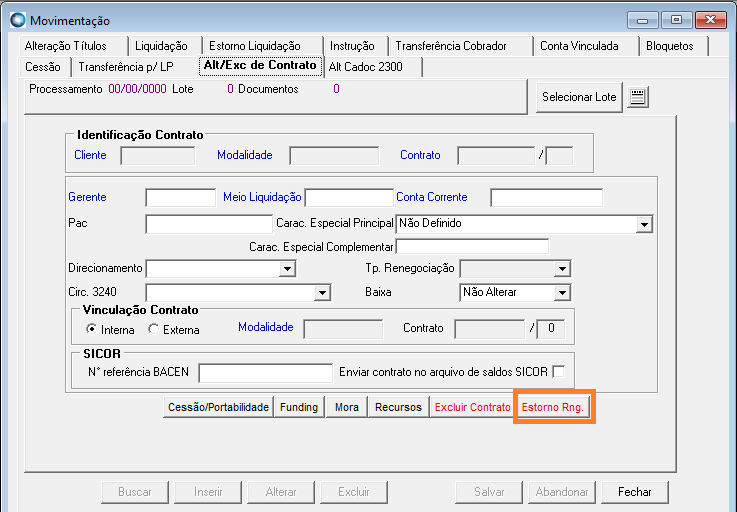Viewport: 737px width, 512px height.
Task: Focus the Conta Corrente input field
Action: tap(546, 198)
